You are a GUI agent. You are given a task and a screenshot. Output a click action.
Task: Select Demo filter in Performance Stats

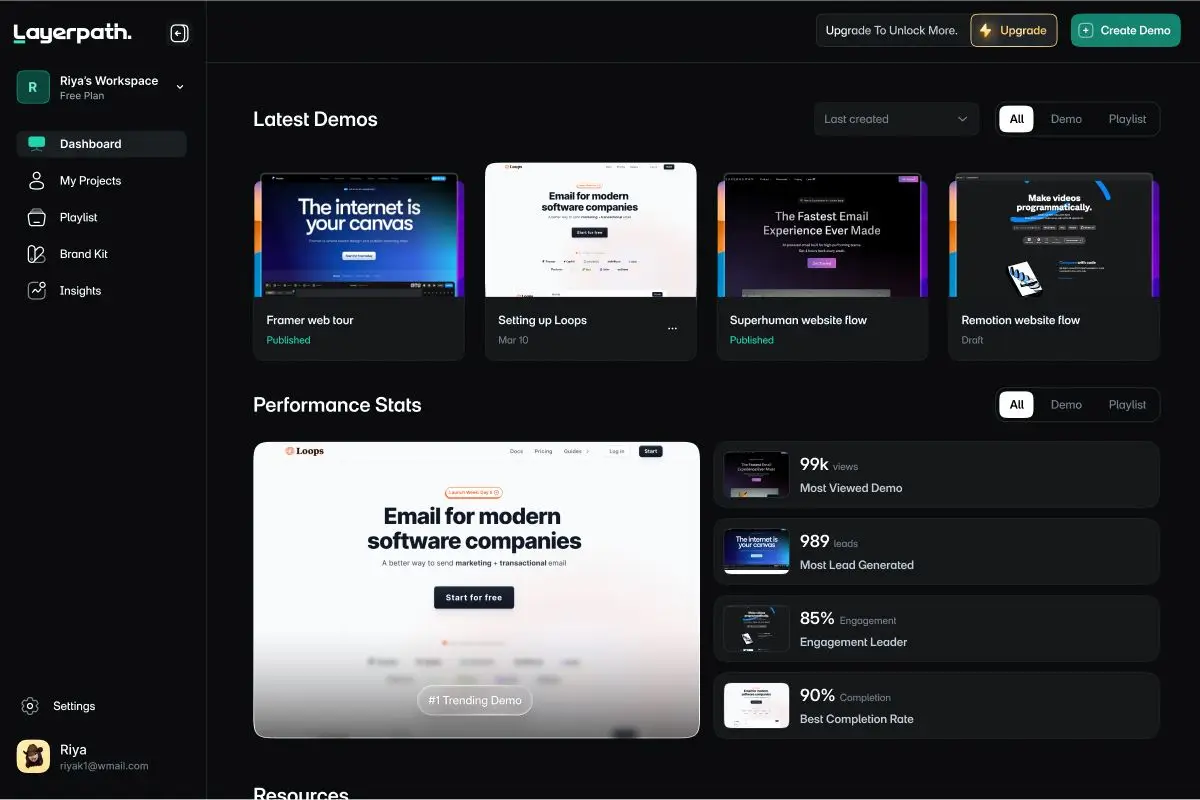[1066, 405]
